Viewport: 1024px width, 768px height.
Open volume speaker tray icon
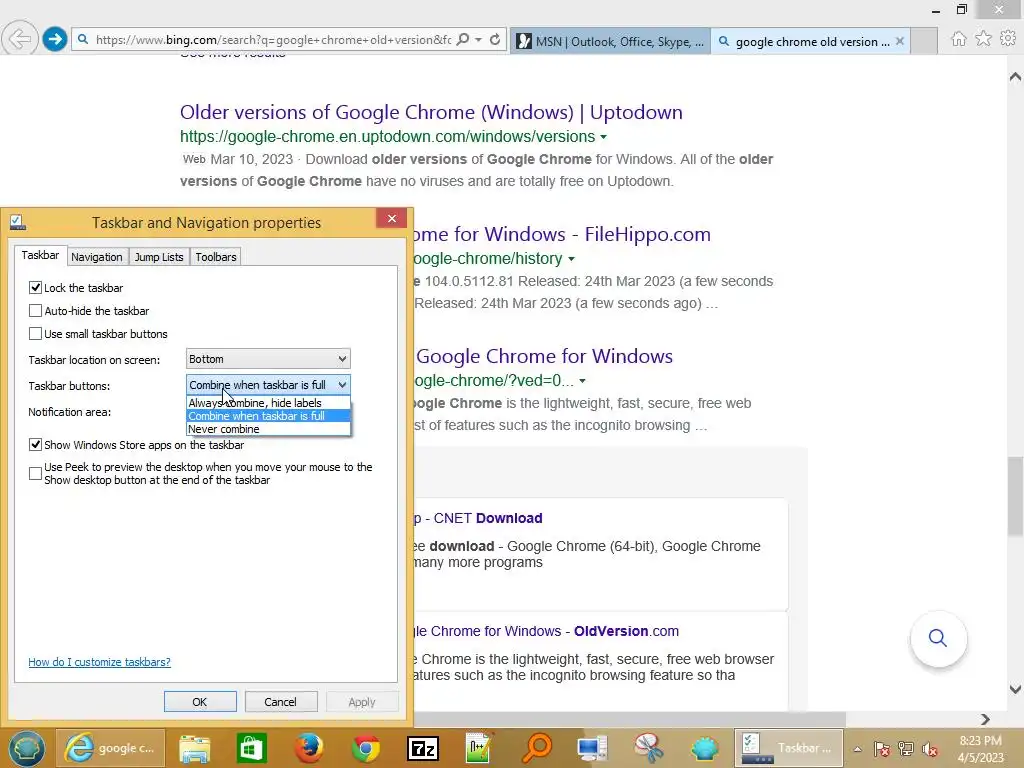point(930,749)
